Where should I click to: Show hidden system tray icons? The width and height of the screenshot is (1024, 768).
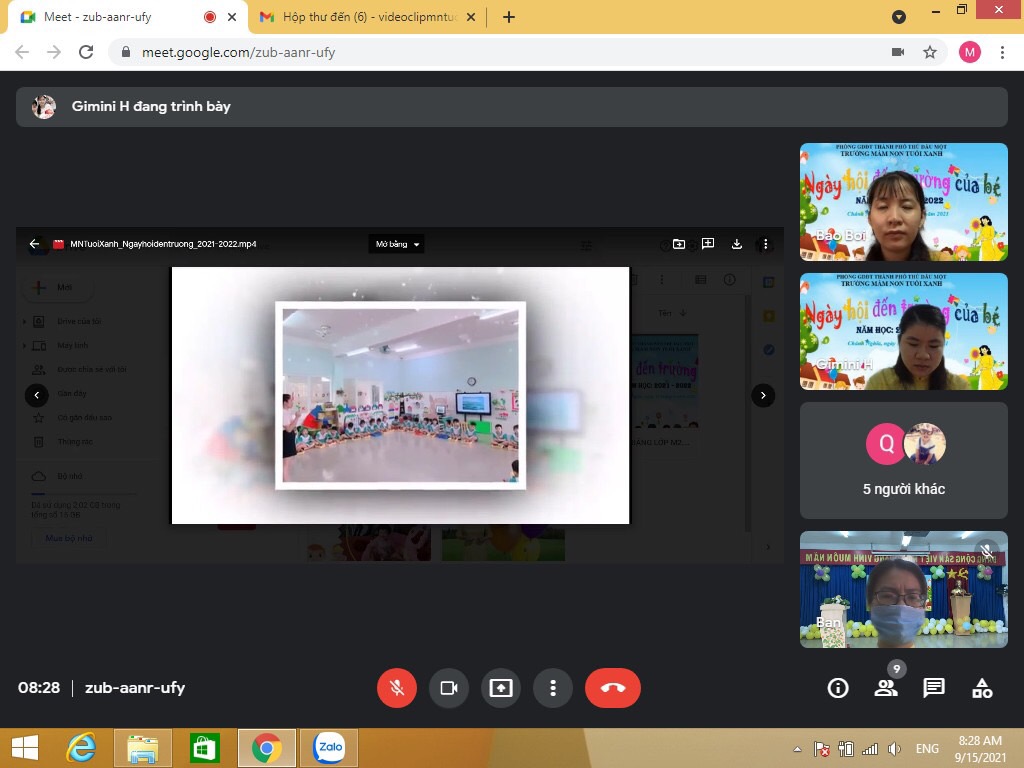click(x=797, y=749)
